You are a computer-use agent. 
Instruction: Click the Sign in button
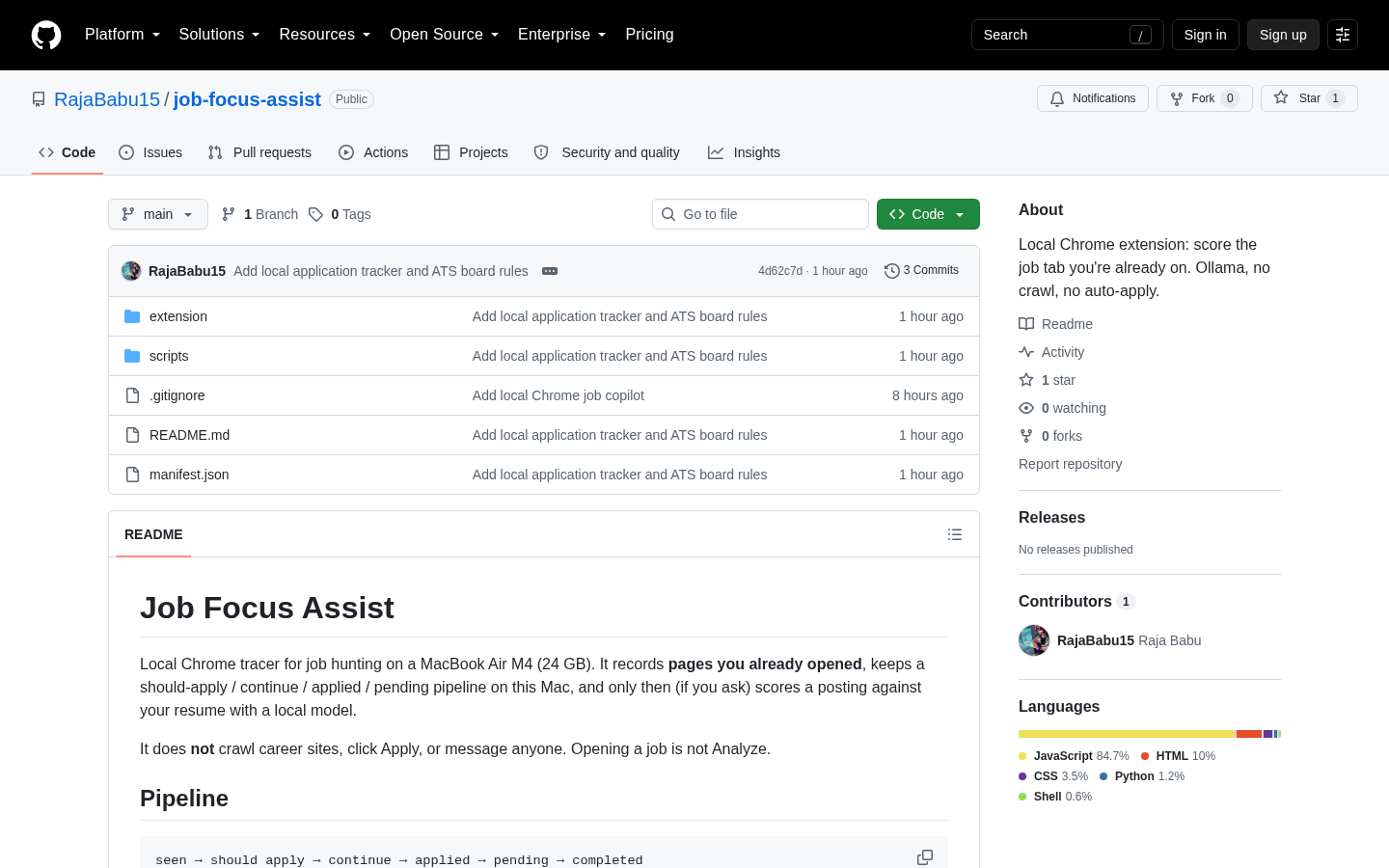pos(1206,35)
